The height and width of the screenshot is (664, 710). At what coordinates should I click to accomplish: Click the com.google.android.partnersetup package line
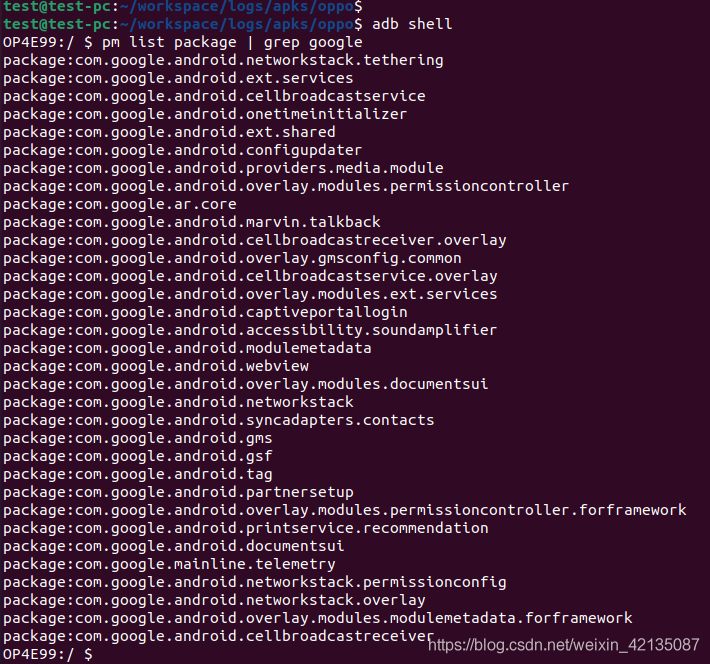tap(178, 492)
